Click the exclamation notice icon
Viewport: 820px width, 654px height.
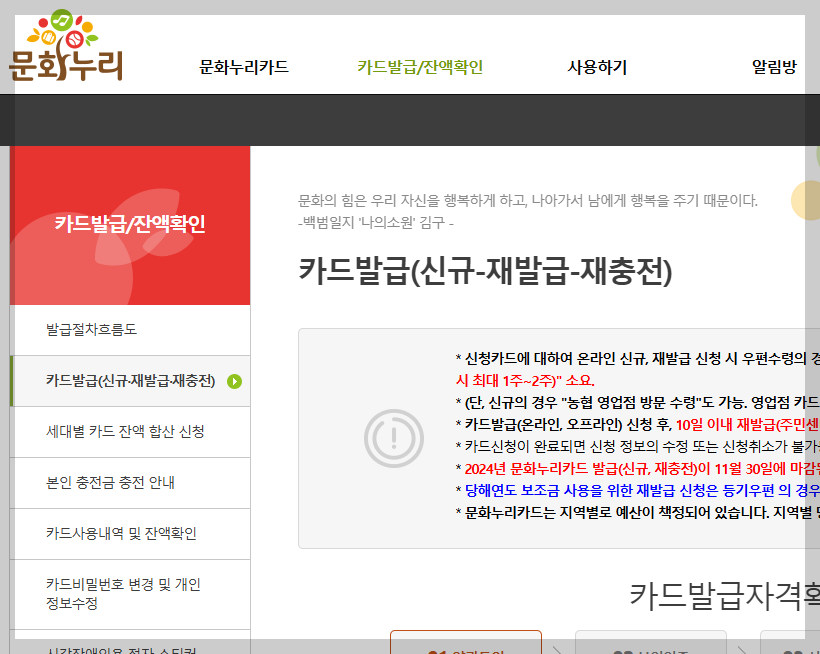(x=394, y=438)
